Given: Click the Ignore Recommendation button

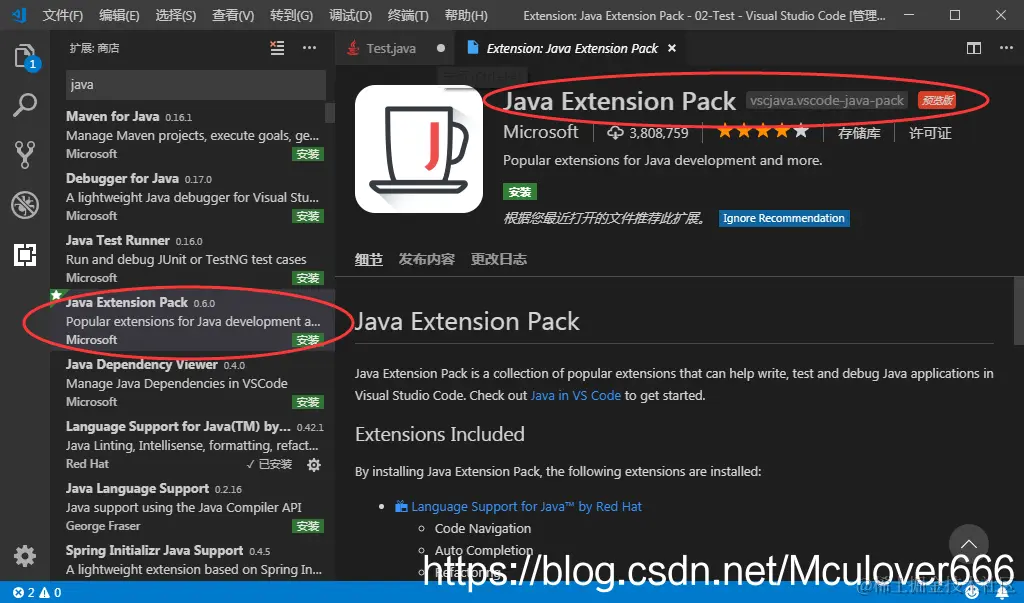Looking at the screenshot, I should point(784,218).
